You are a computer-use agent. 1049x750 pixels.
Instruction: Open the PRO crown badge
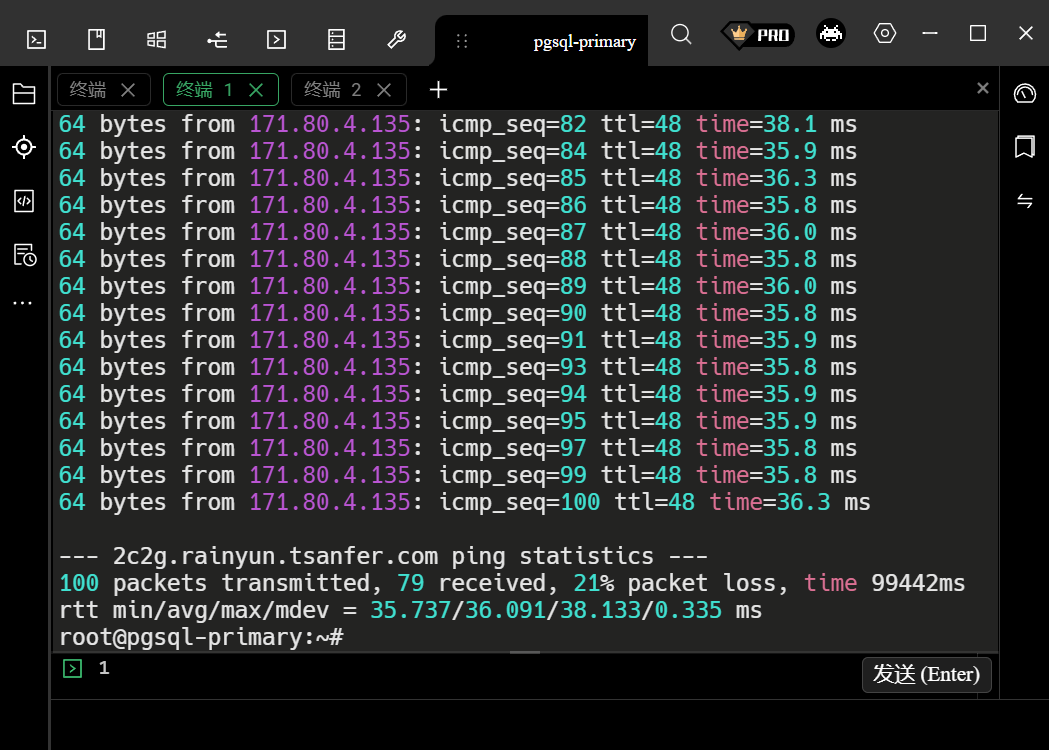[x=756, y=35]
